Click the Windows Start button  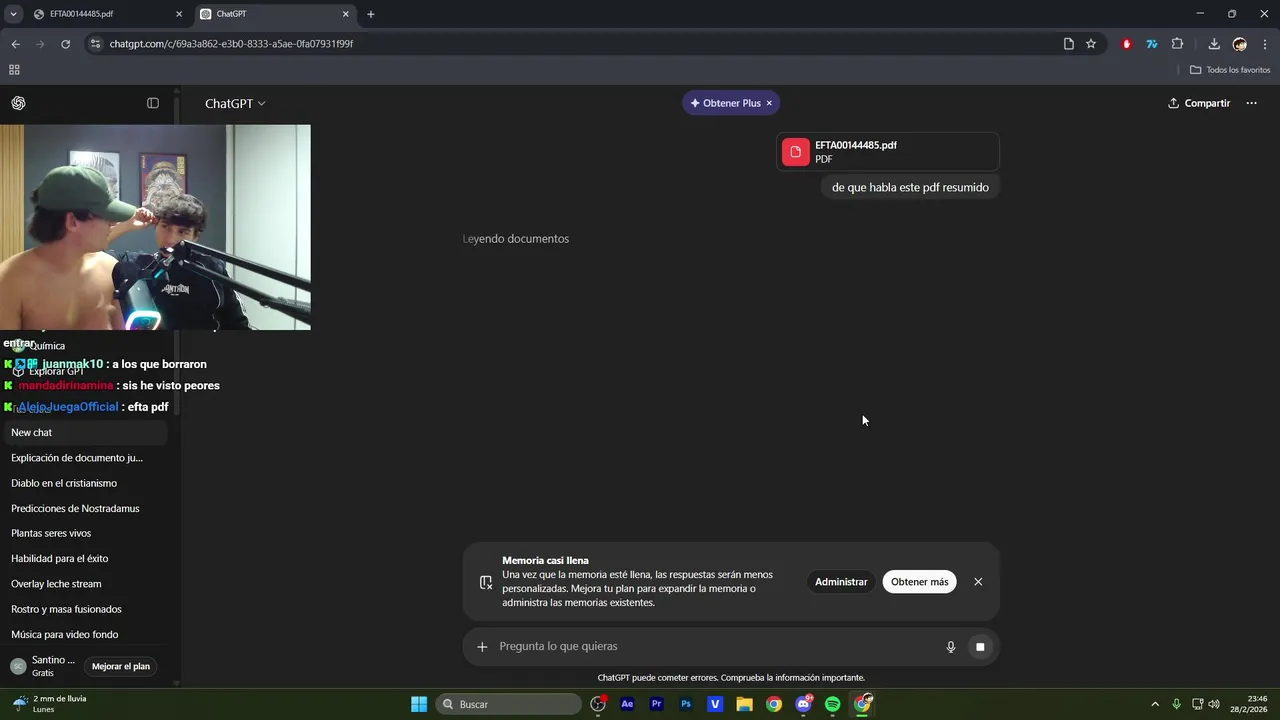pos(419,704)
